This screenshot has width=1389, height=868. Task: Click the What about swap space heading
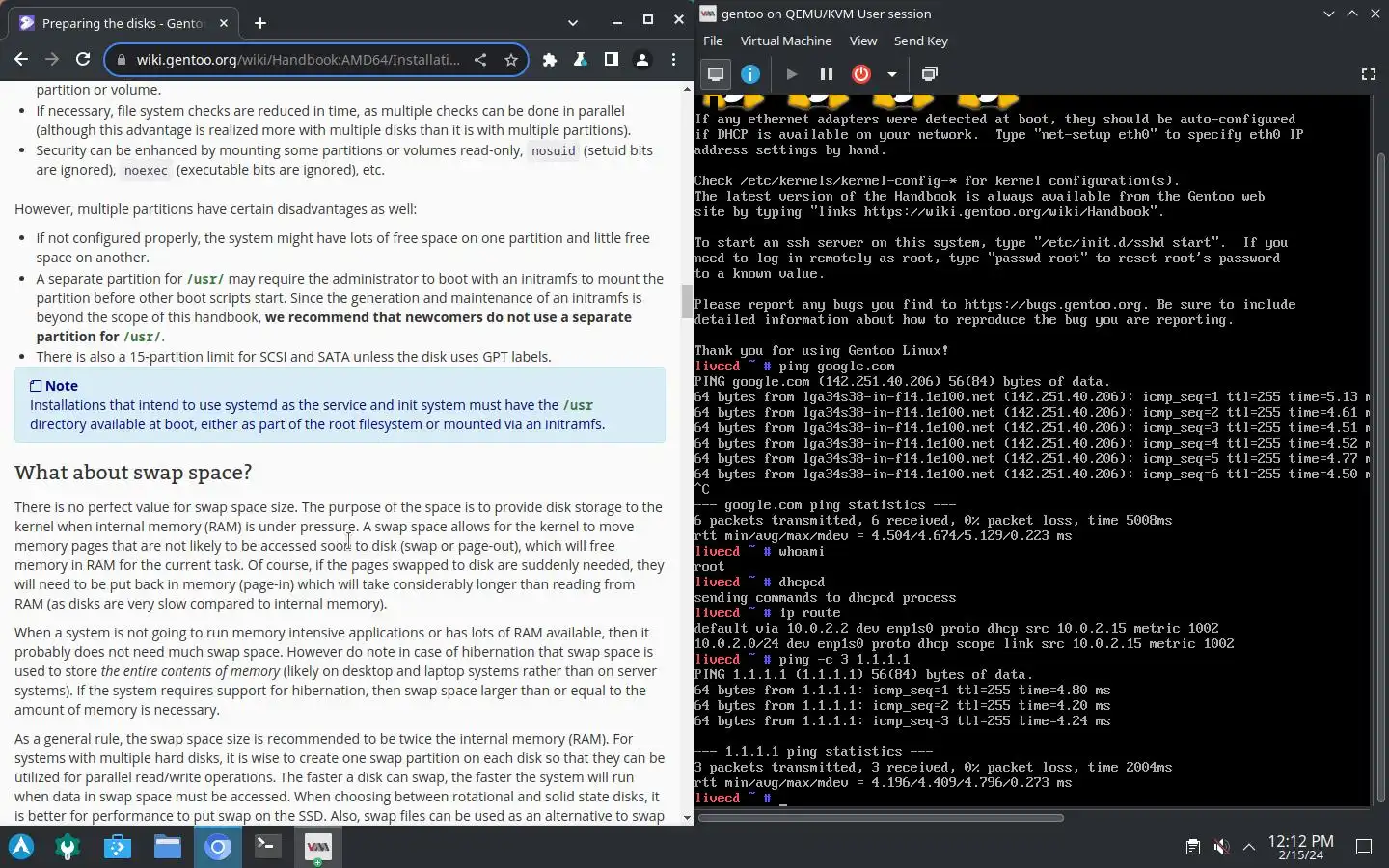click(133, 472)
